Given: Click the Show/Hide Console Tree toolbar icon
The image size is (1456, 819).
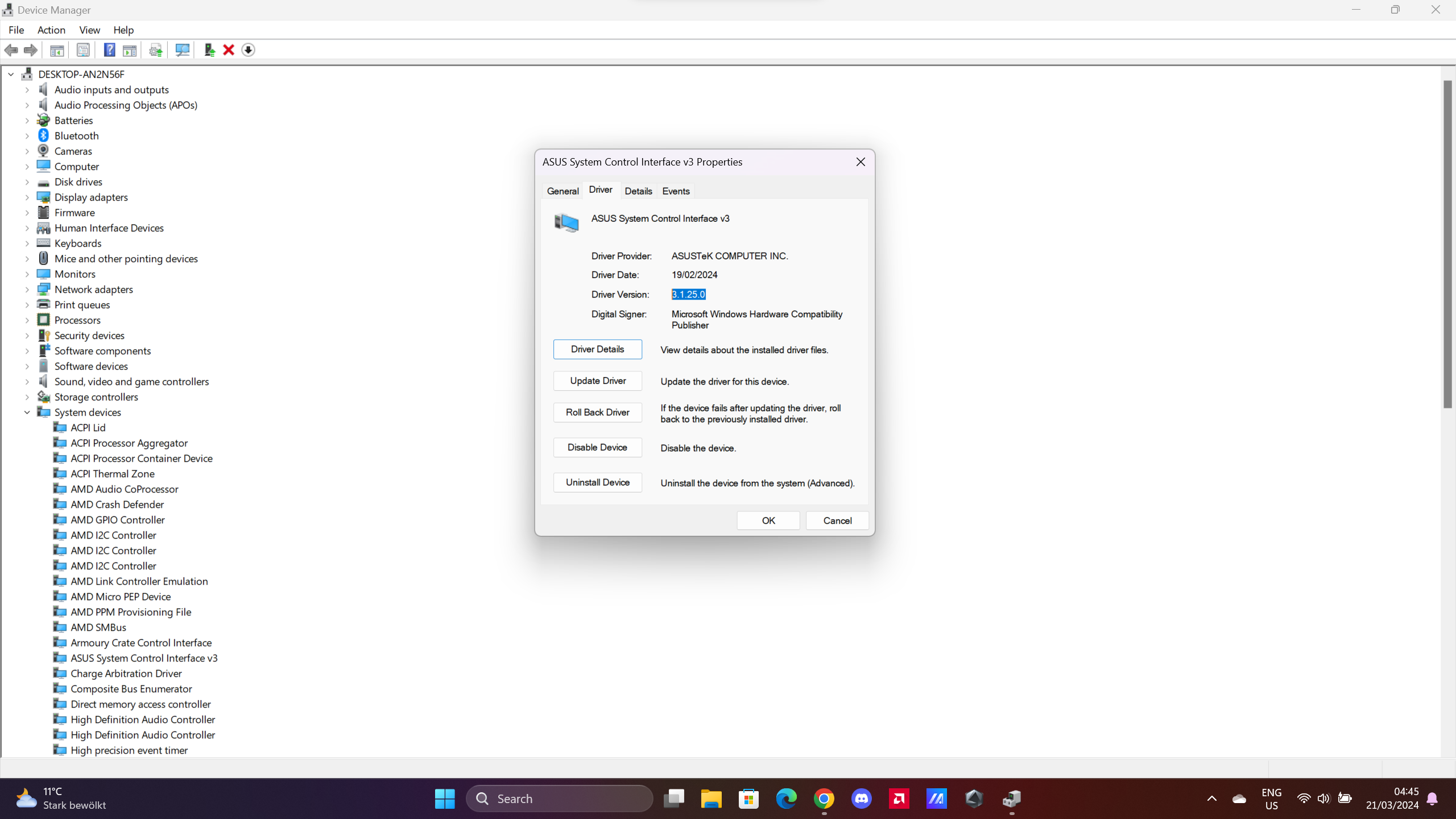Looking at the screenshot, I should click(x=57, y=50).
